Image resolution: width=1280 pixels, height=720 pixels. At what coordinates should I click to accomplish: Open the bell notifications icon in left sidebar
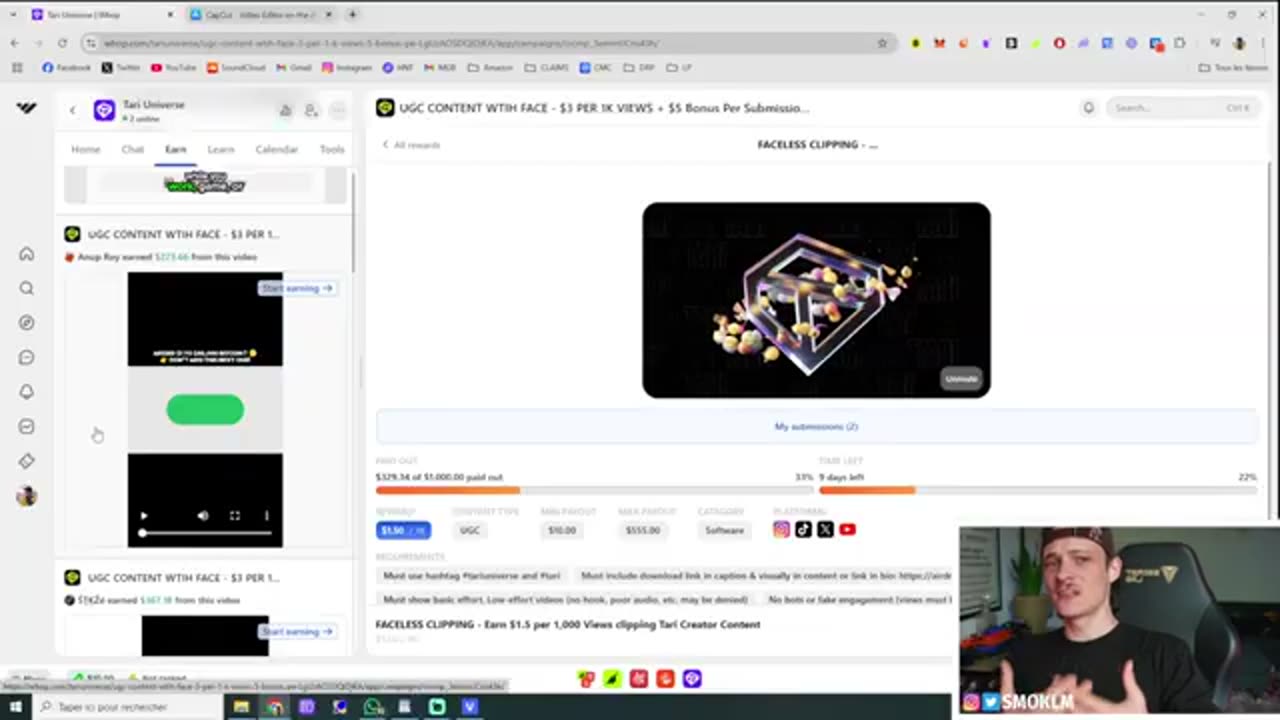click(x=27, y=392)
